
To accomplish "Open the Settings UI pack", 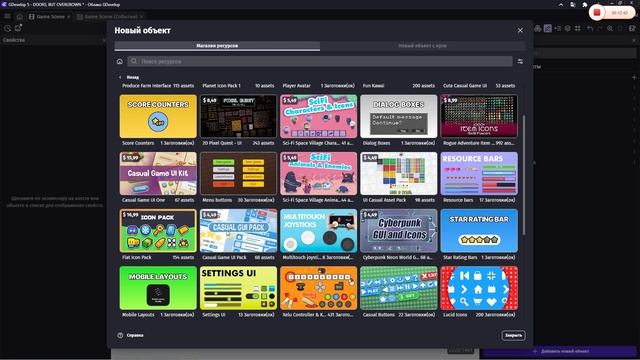I will tap(238, 288).
